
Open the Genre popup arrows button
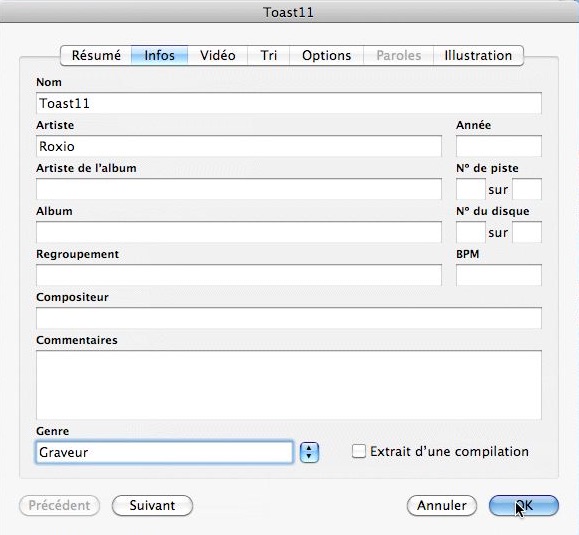(309, 452)
